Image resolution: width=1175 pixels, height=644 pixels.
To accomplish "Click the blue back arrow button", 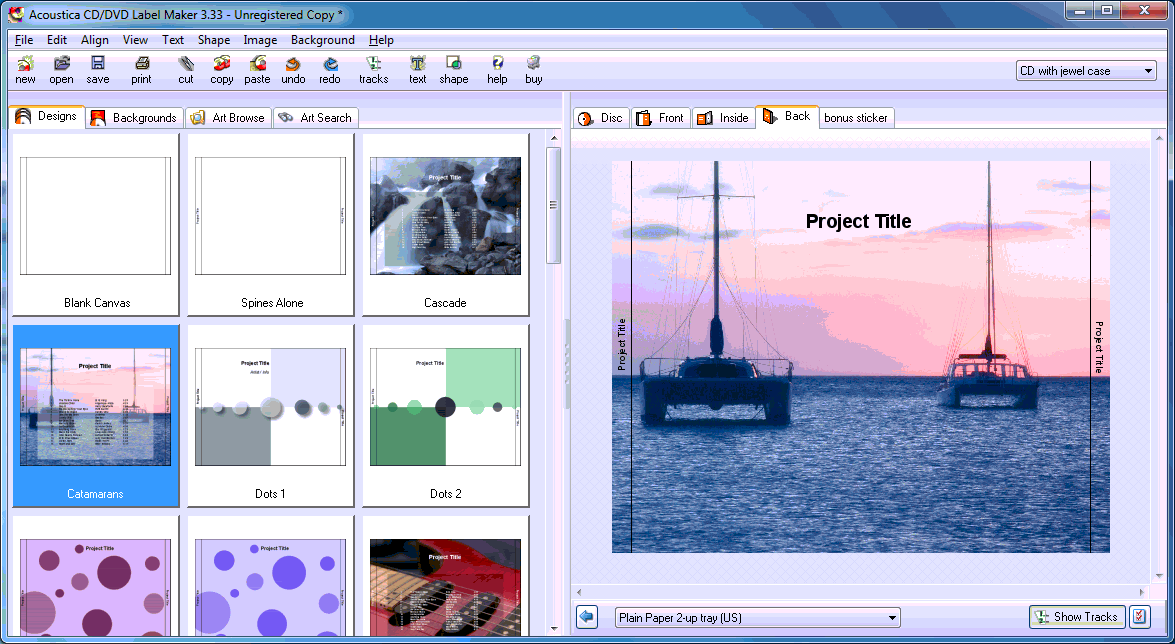I will click(x=587, y=617).
